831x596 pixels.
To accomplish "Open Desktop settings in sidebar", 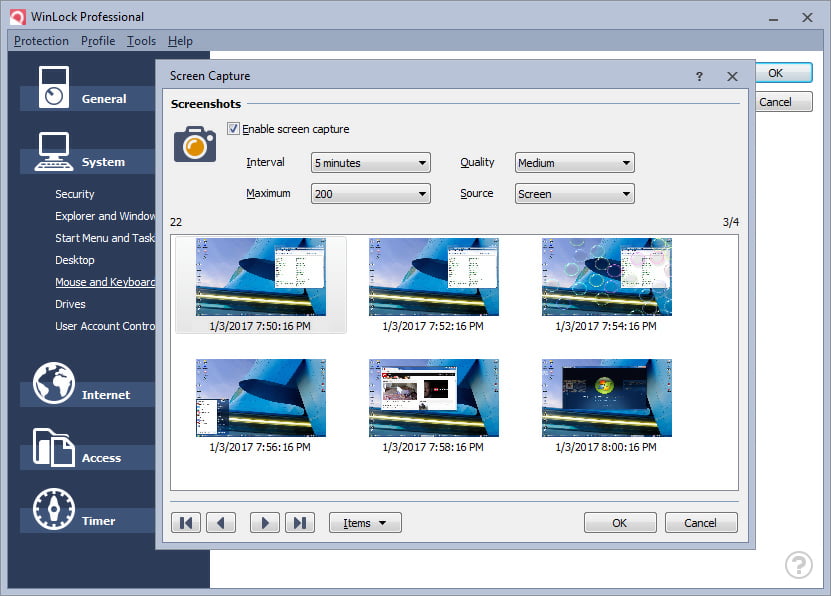I will 75,260.
